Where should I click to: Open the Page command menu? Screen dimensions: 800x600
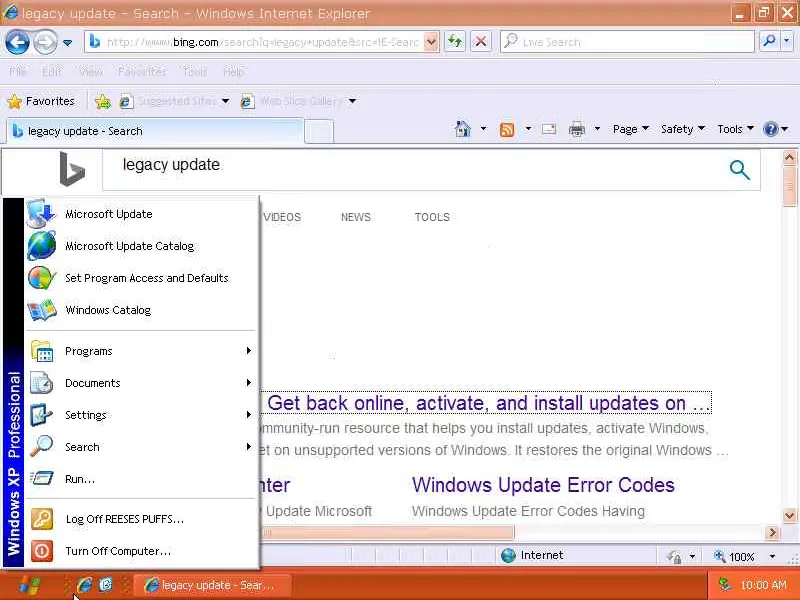(x=631, y=129)
